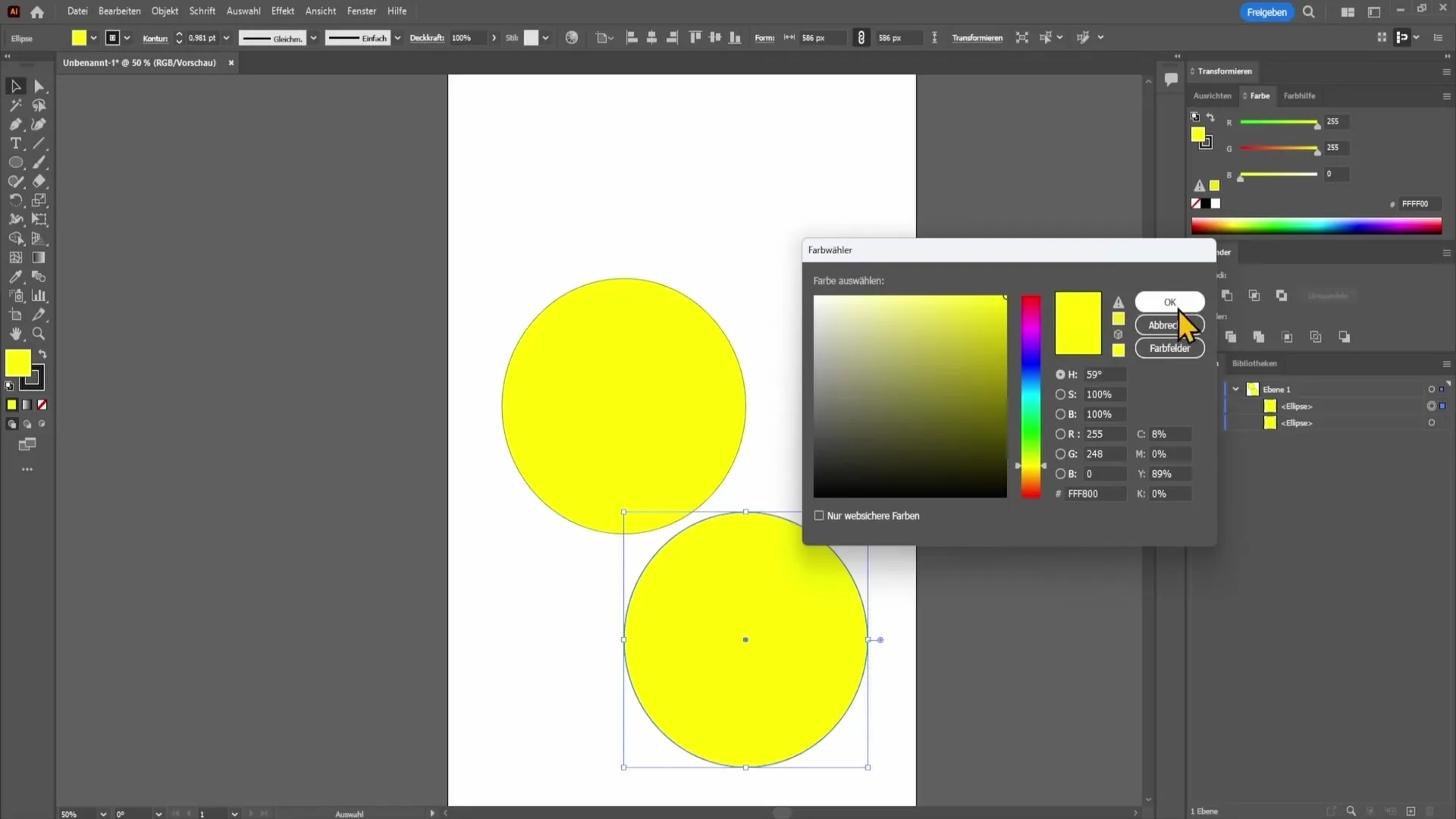The height and width of the screenshot is (819, 1456).
Task: Select the Pen tool
Action: tap(15, 124)
